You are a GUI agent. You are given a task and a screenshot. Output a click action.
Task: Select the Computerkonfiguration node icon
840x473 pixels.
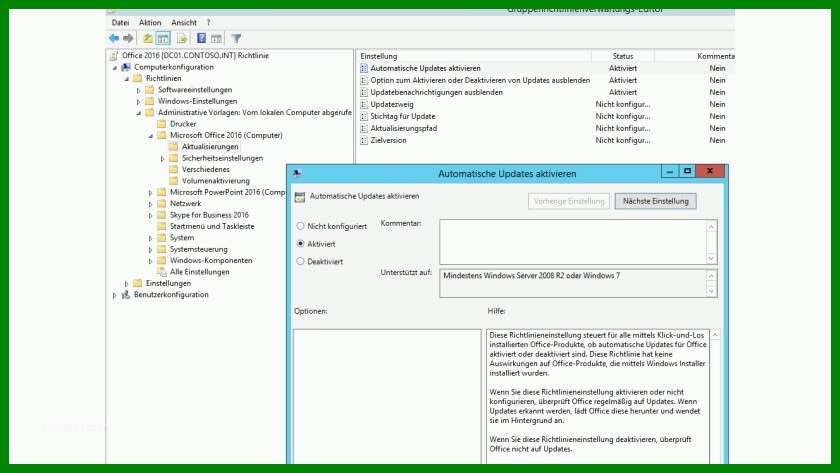click(x=126, y=67)
